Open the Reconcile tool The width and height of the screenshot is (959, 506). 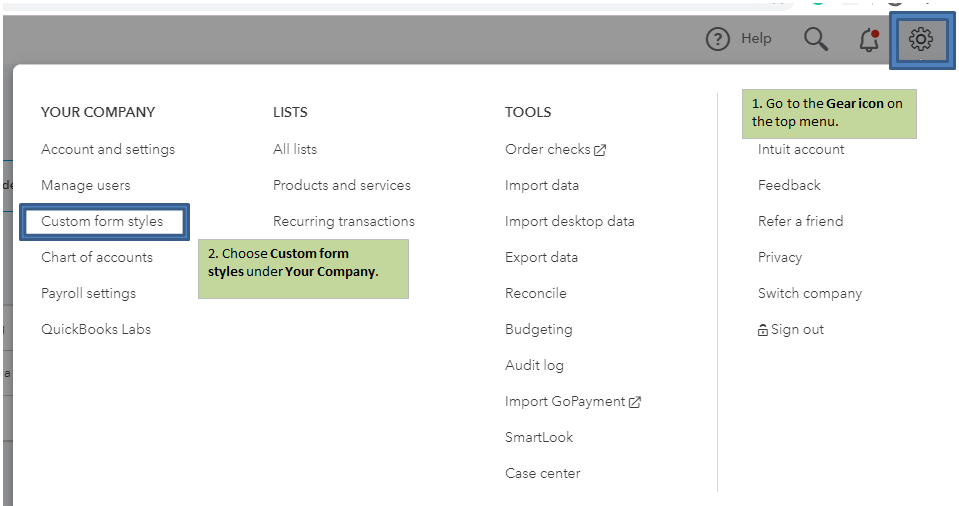pyautogui.click(x=536, y=293)
